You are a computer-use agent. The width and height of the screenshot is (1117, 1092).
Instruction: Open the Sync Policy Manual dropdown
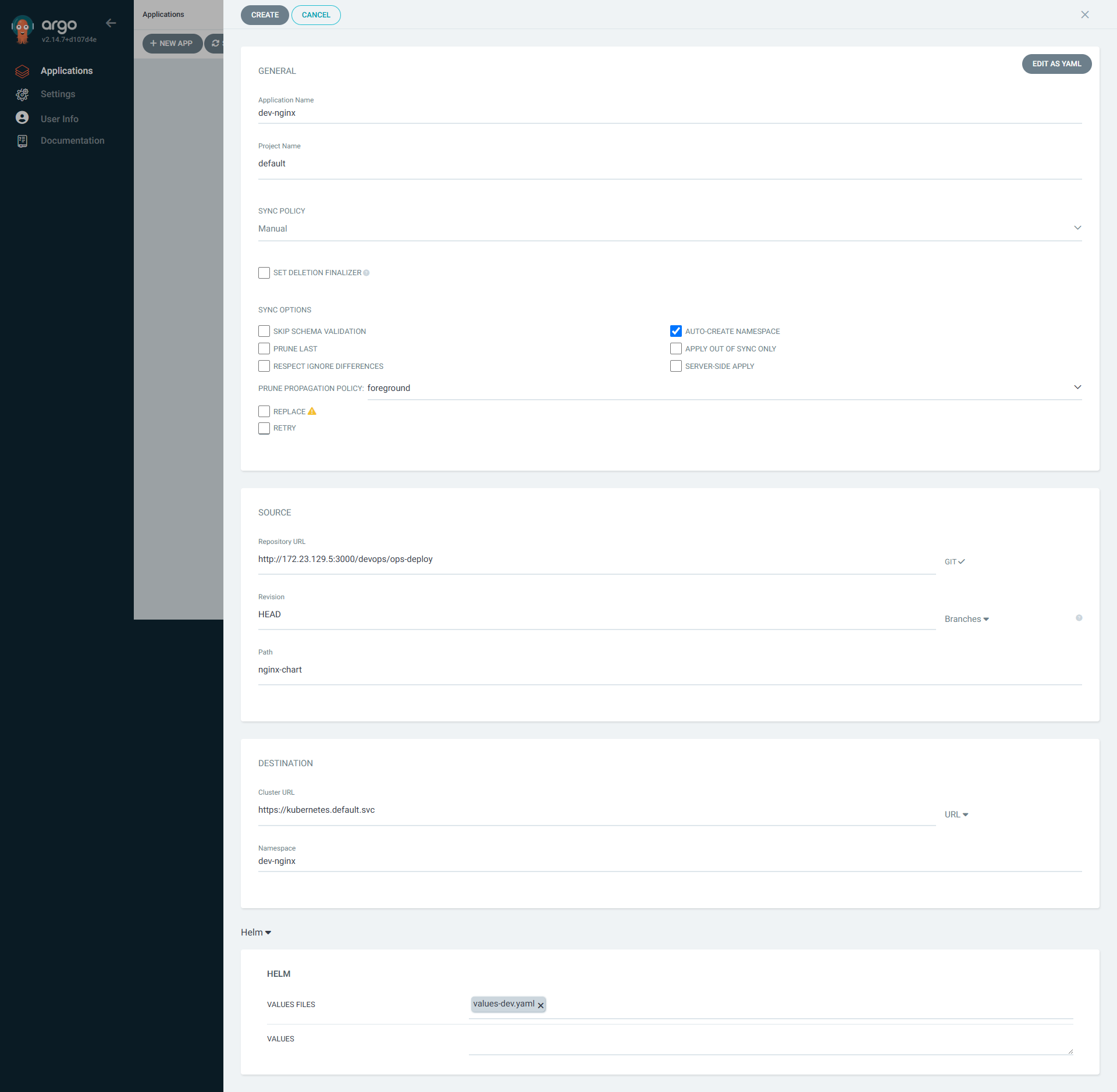[669, 229]
